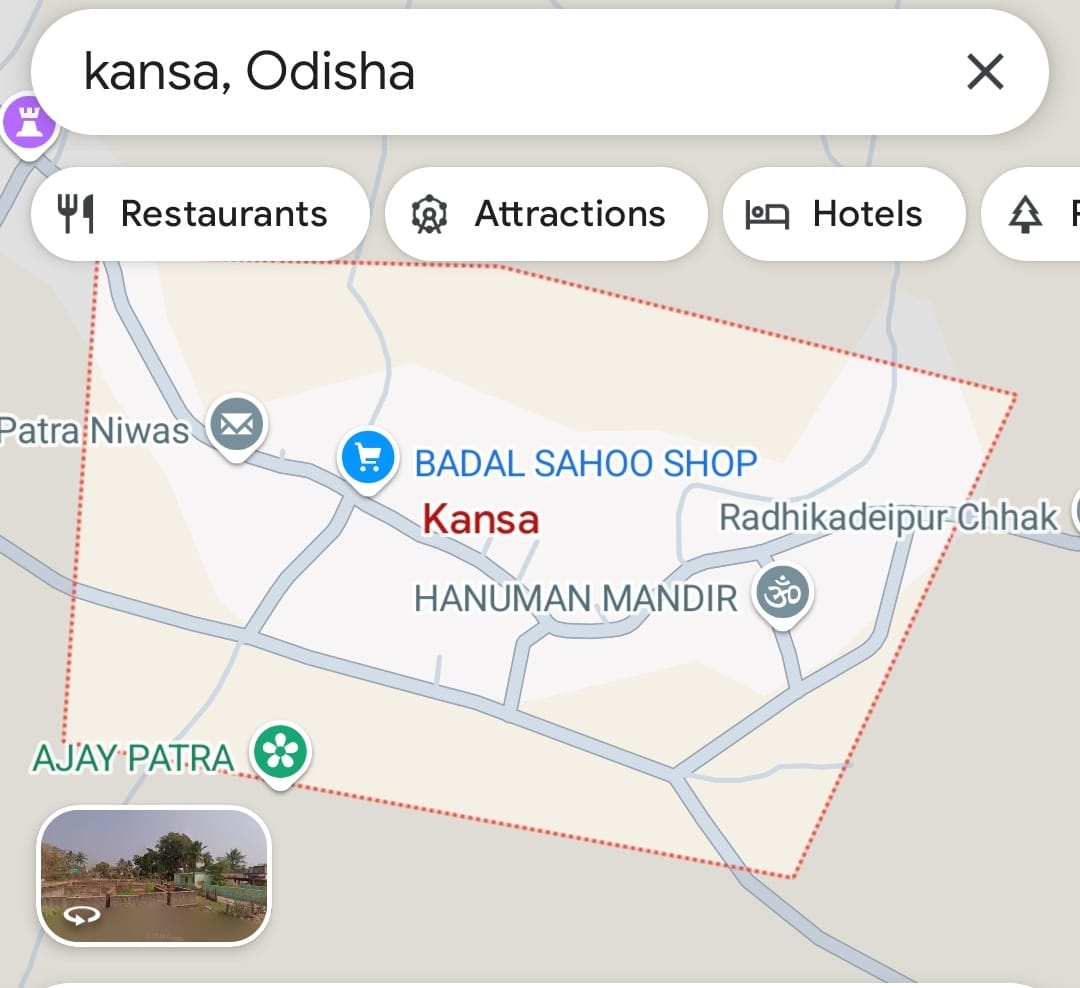This screenshot has height=988, width=1080.
Task: Filter map by Restaurants chip
Action: tap(200, 214)
